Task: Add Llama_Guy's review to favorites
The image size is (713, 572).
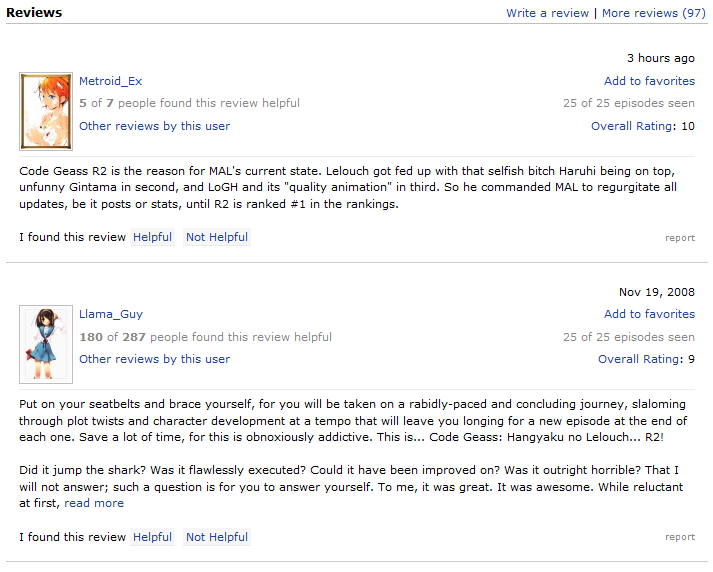Action: point(649,314)
